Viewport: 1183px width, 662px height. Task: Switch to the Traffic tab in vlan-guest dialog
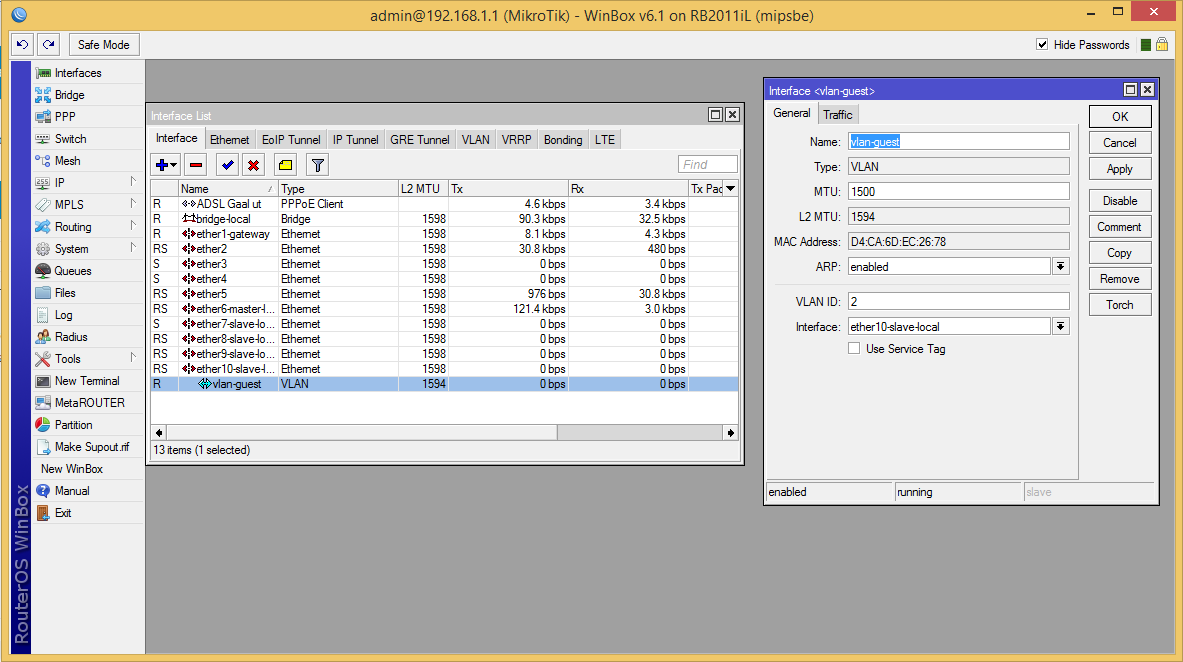(838, 113)
